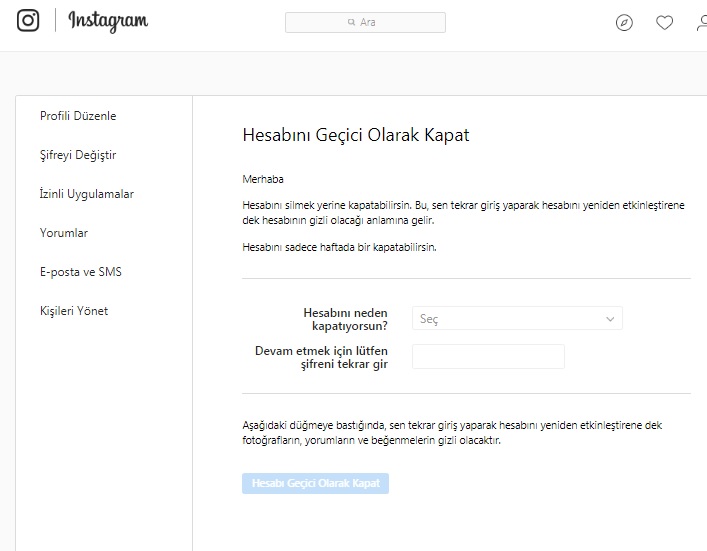Open the Instagram wordmark home link
The width and height of the screenshot is (707, 551).
click(108, 21)
